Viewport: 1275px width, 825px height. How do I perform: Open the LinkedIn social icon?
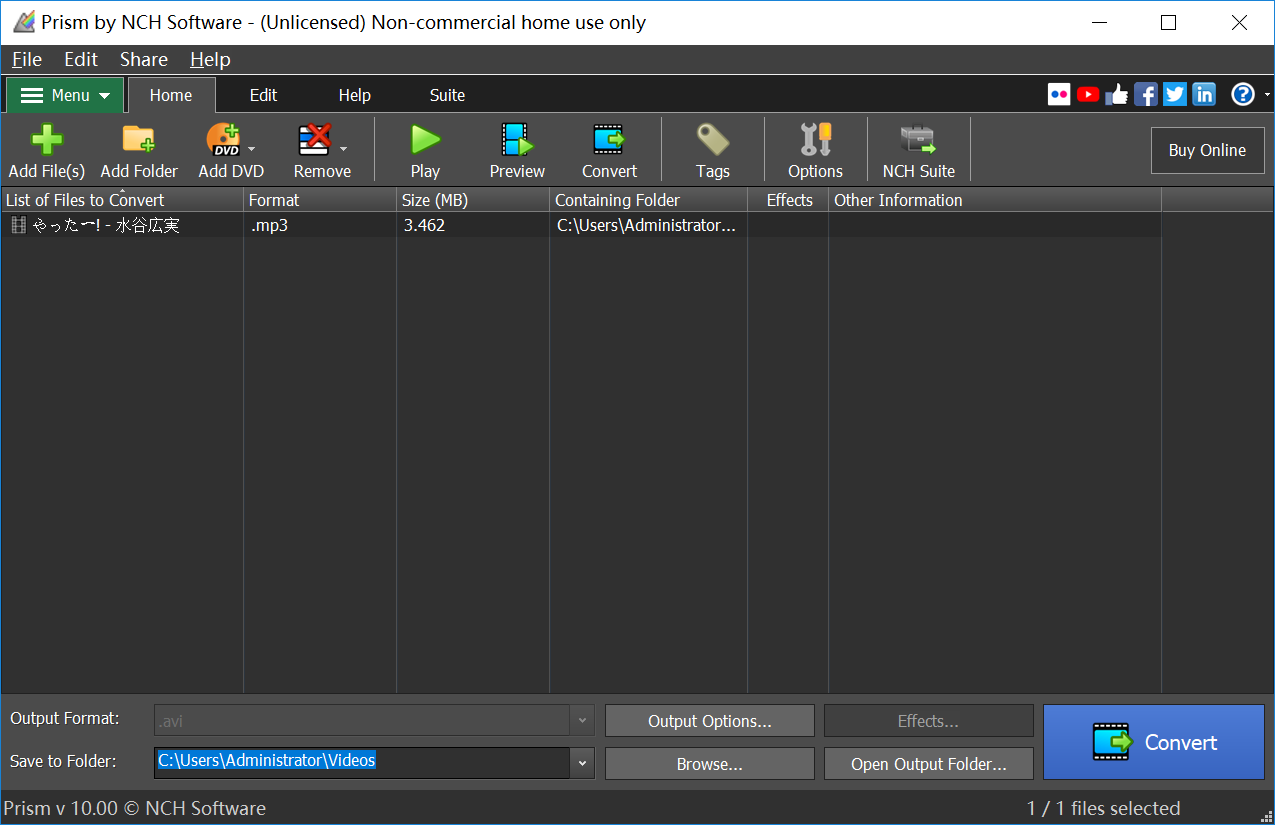(x=1204, y=94)
